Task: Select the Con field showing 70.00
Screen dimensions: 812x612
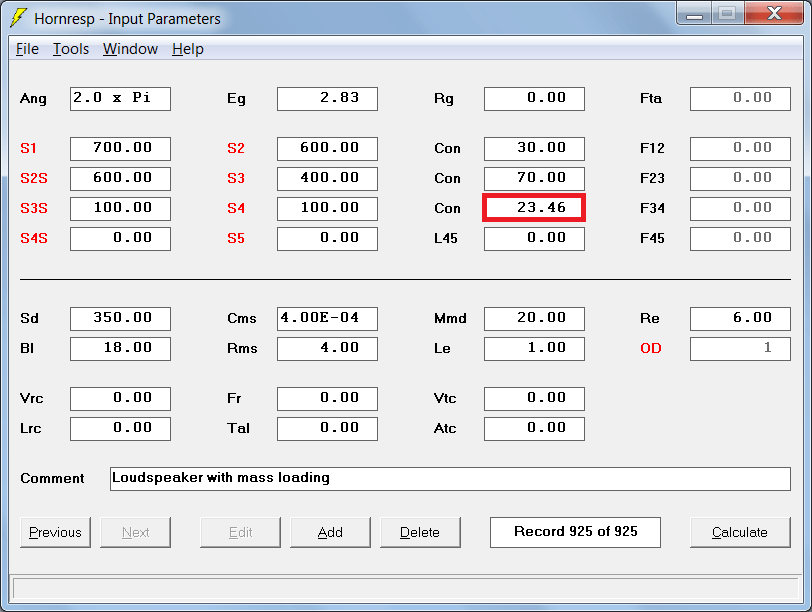Action: [534, 179]
